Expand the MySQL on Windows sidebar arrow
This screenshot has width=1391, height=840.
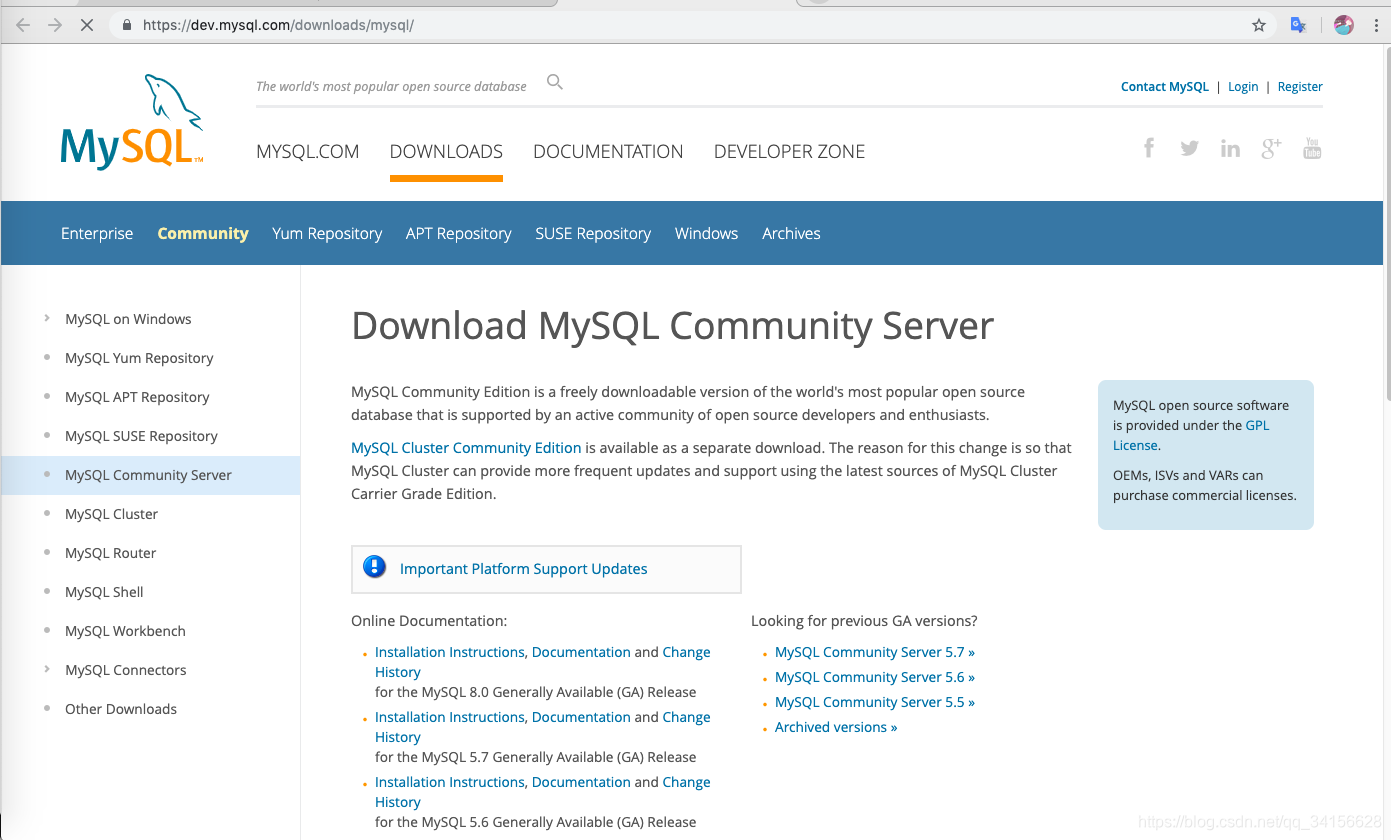click(x=47, y=319)
